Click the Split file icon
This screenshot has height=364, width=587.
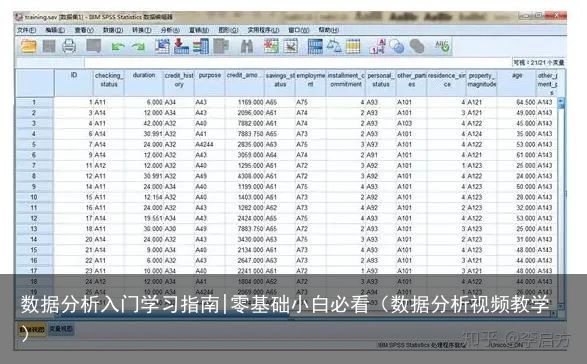[x=315, y=46]
